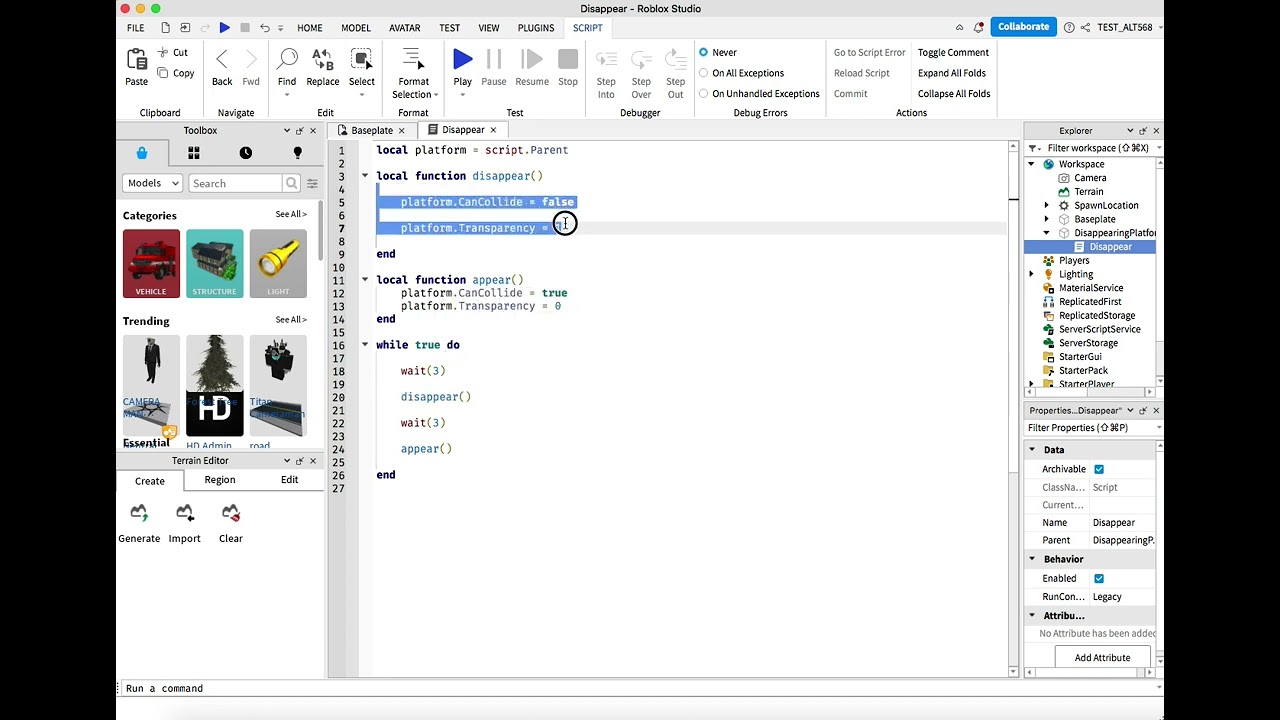Click the Cut scissors icon
Screen dimensions: 1280x720
(x=163, y=52)
